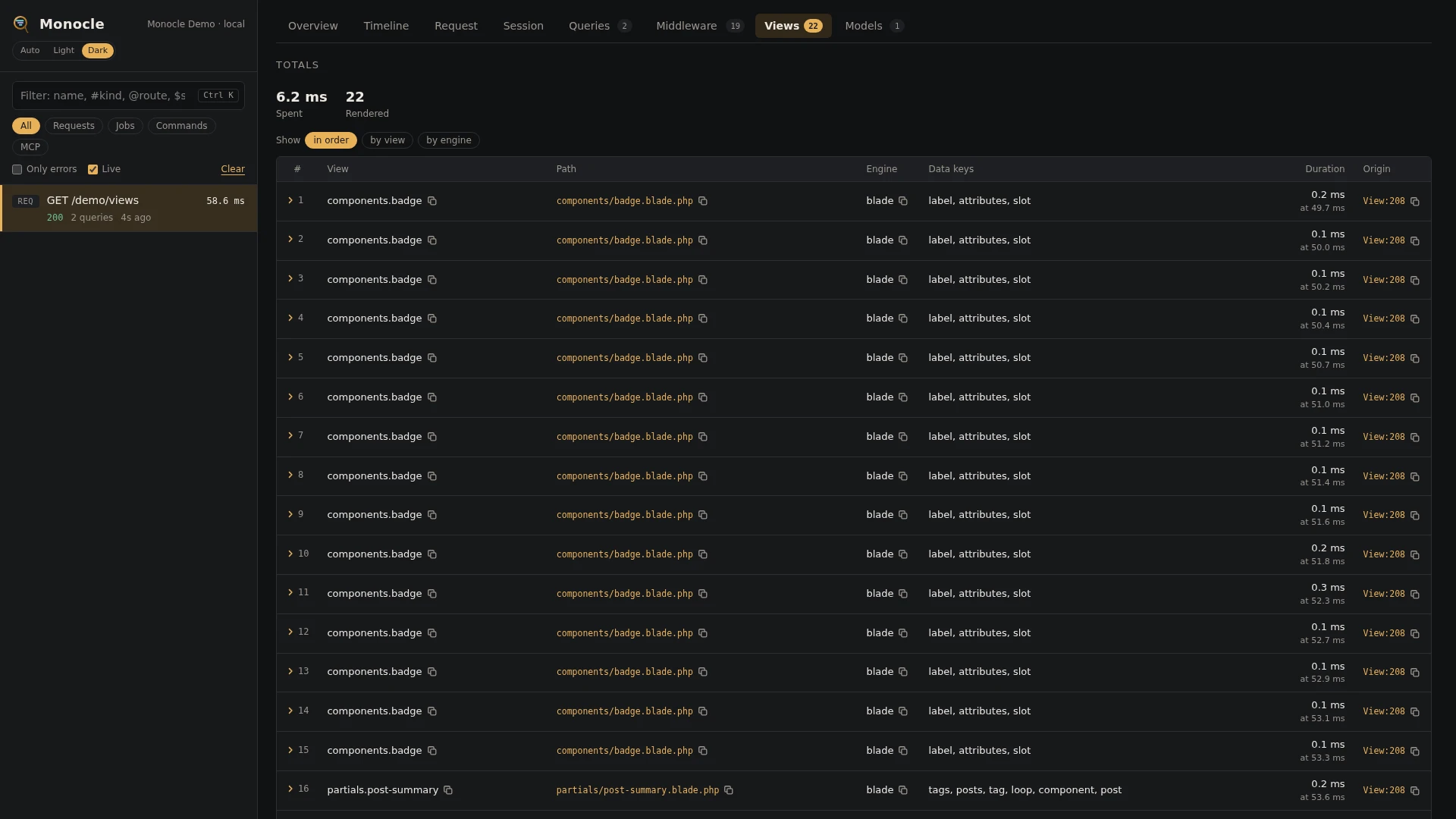Image resolution: width=1456 pixels, height=819 pixels.
Task: Copy origin View:208 in row 4
Action: [1415, 319]
